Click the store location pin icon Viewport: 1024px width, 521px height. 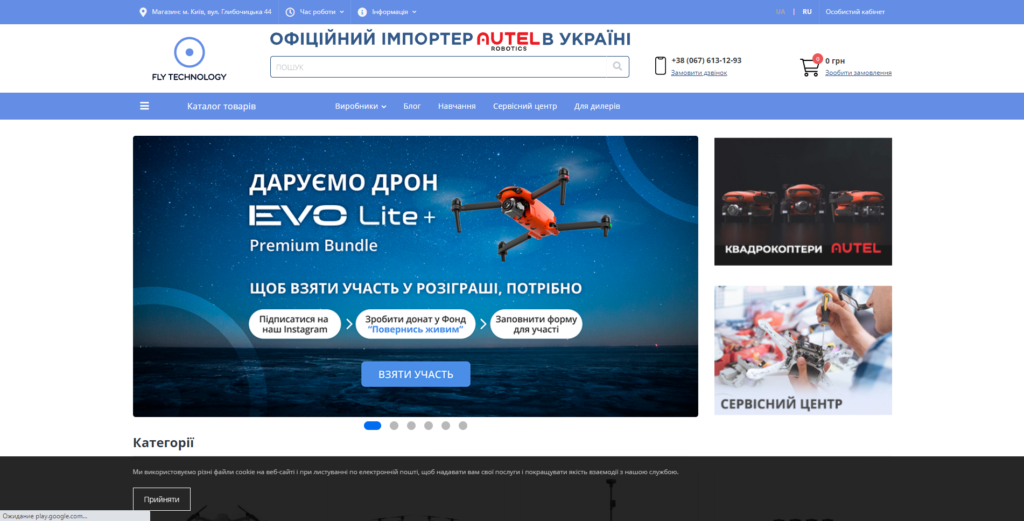point(142,12)
